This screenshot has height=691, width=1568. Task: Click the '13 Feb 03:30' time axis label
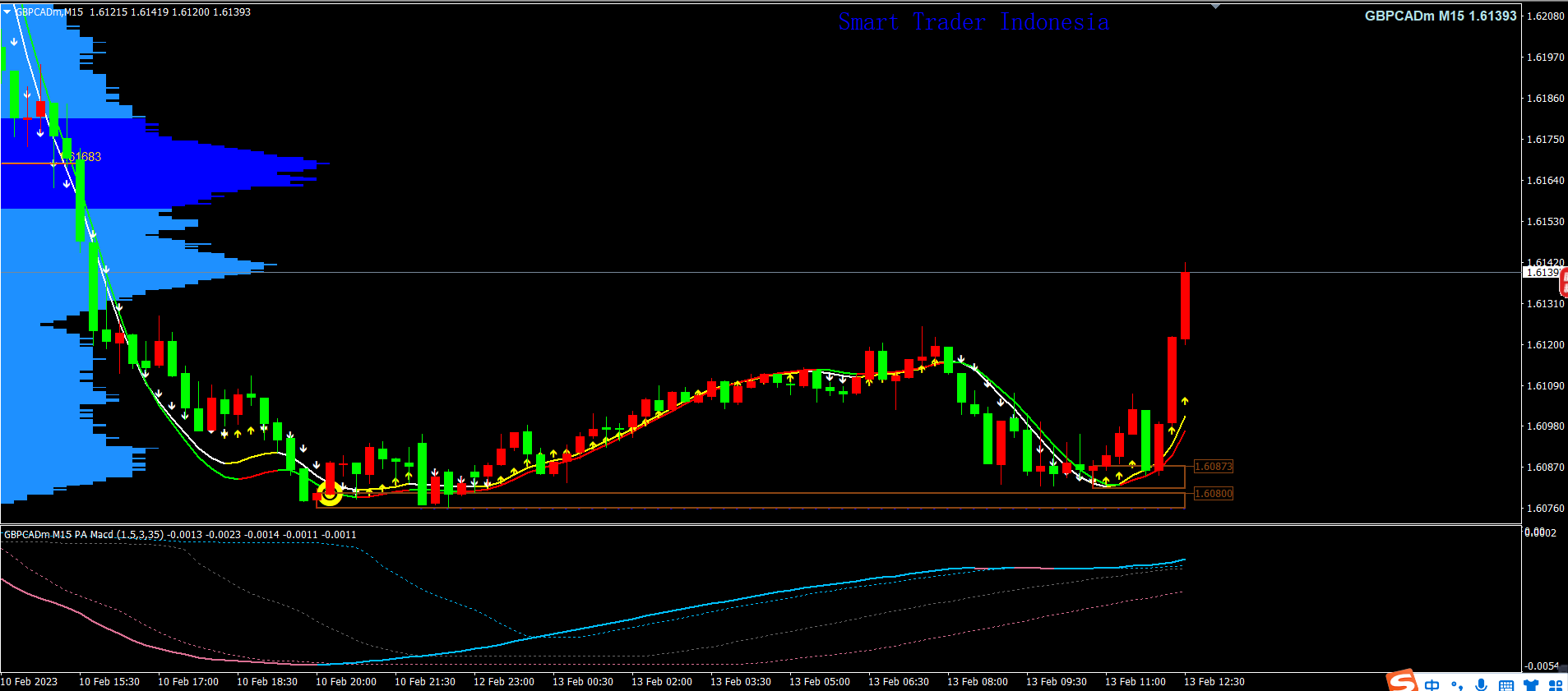[741, 682]
